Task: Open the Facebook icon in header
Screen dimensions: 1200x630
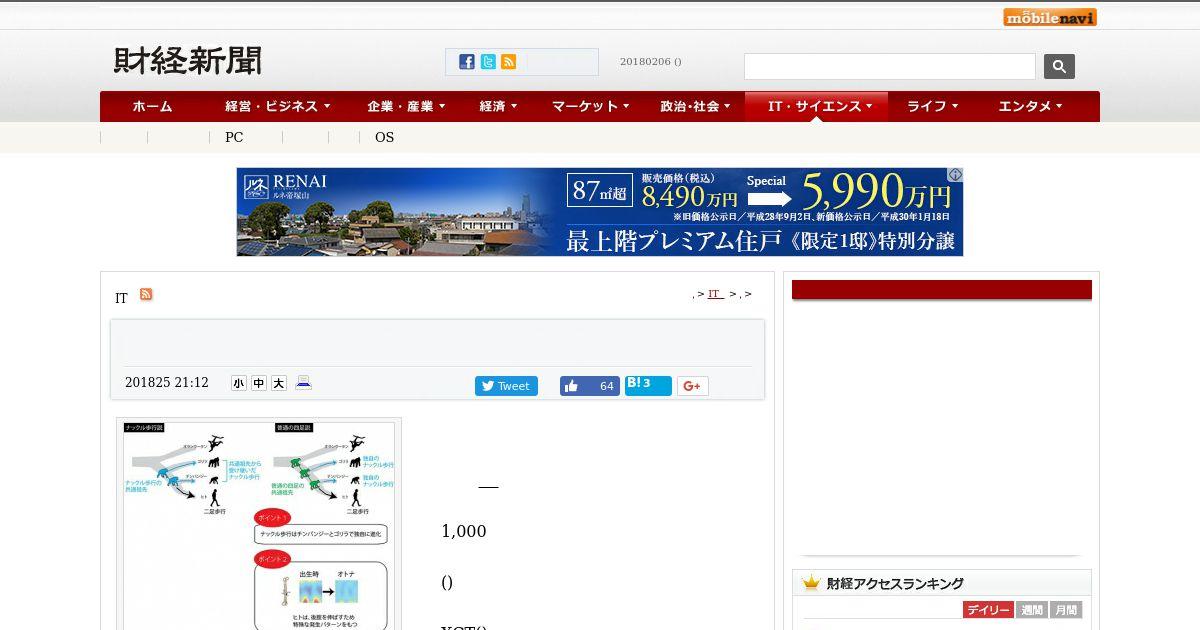Action: click(467, 62)
